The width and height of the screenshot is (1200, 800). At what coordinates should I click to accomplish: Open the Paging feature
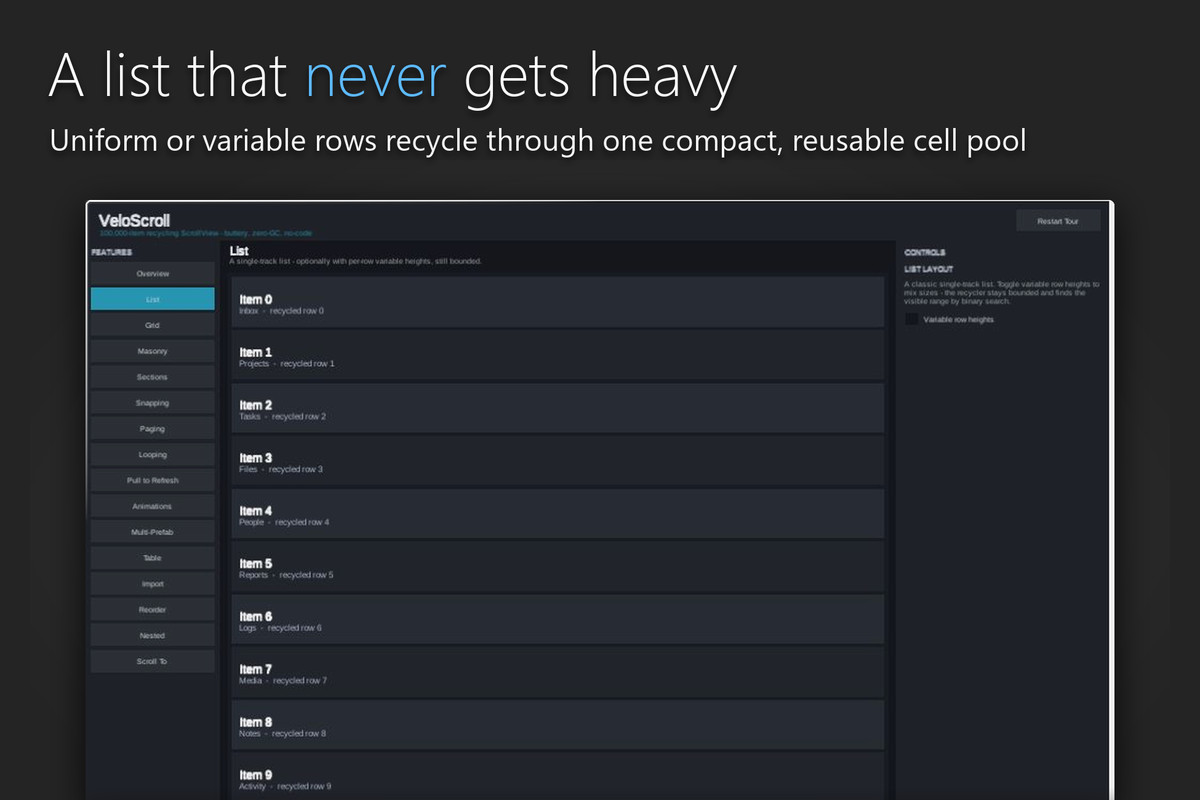coord(153,429)
